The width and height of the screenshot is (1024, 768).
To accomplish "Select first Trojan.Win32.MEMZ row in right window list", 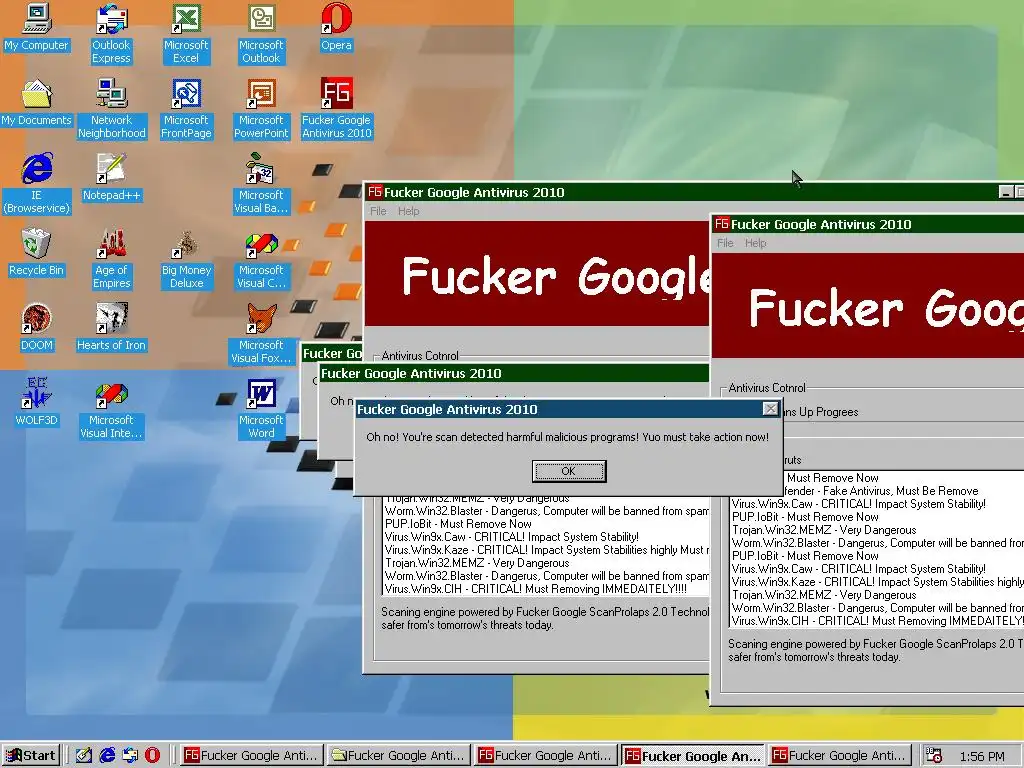I will [877, 530].
